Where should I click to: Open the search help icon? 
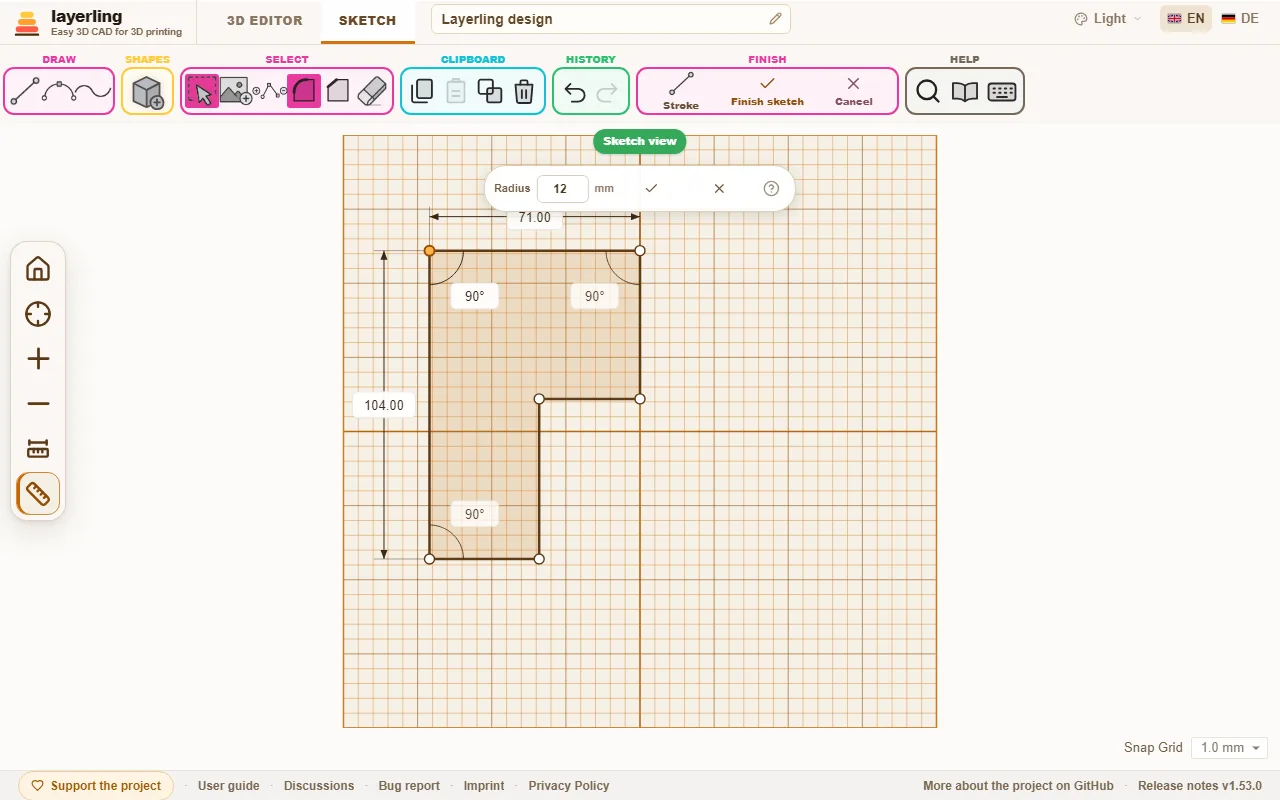point(928,92)
